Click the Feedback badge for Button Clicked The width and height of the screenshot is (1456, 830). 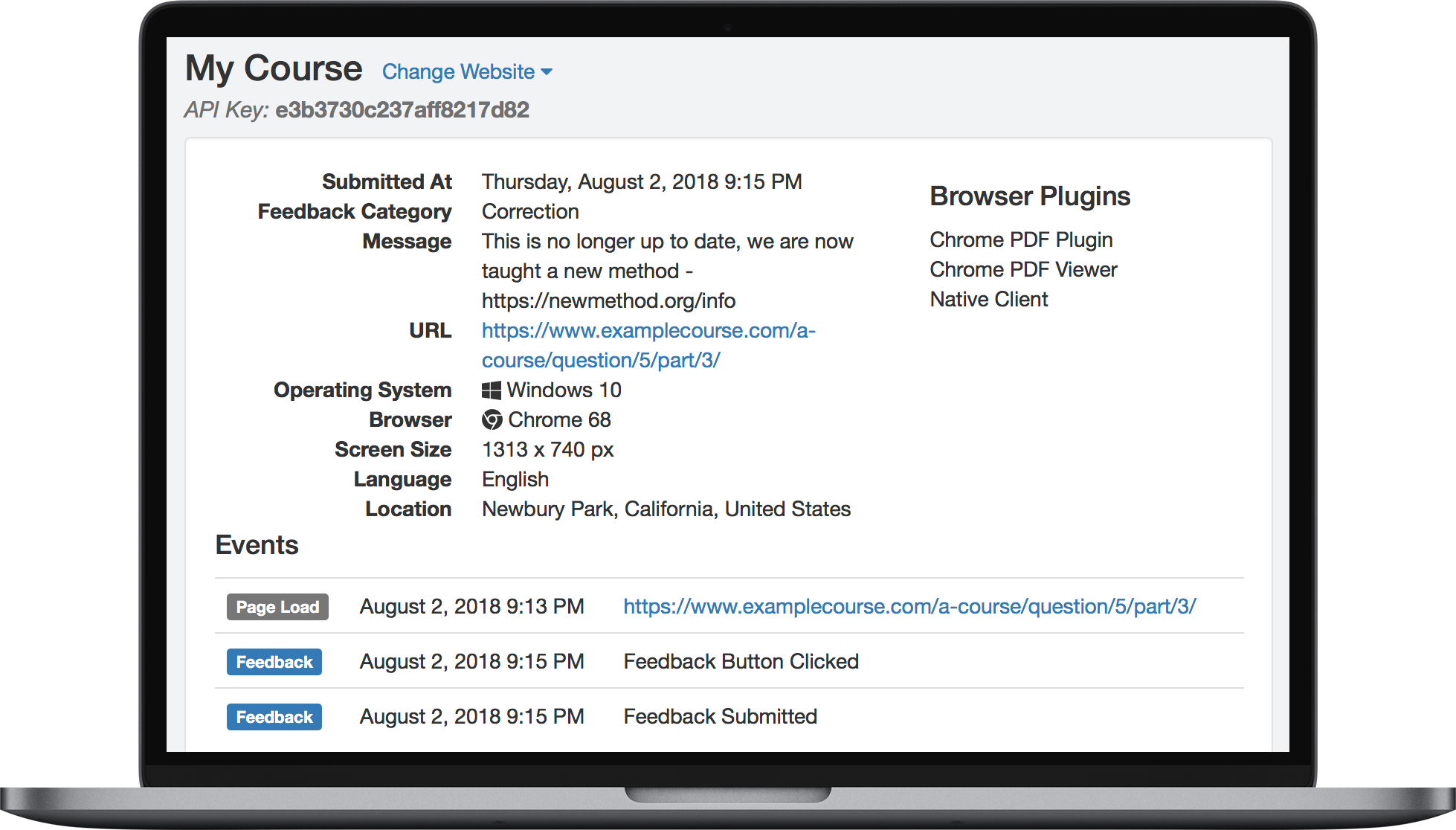(x=274, y=662)
